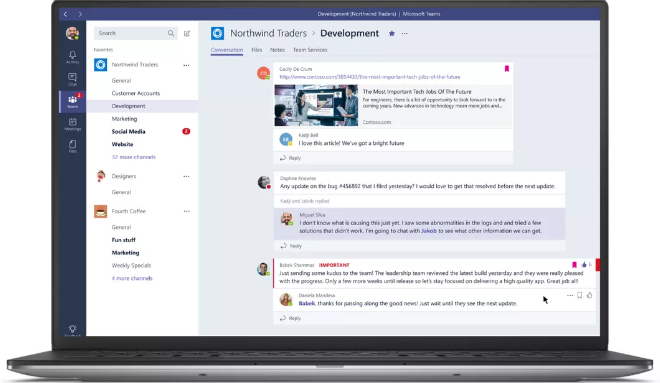
Task: Open the Files icon in sidebar
Action: [x=72, y=146]
